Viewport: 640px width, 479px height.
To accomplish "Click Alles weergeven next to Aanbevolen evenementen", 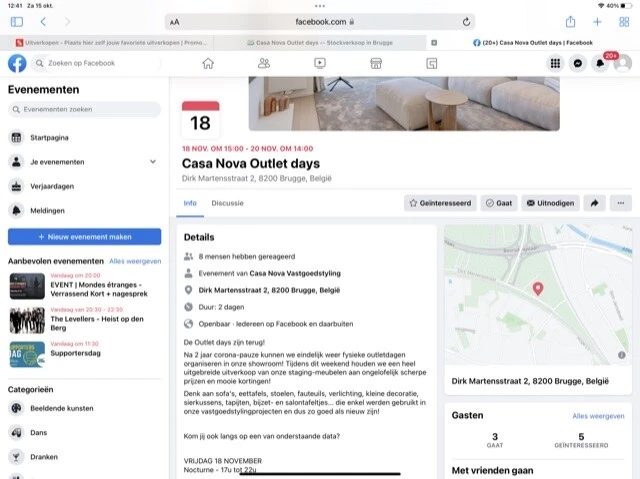I will pyautogui.click(x=135, y=261).
